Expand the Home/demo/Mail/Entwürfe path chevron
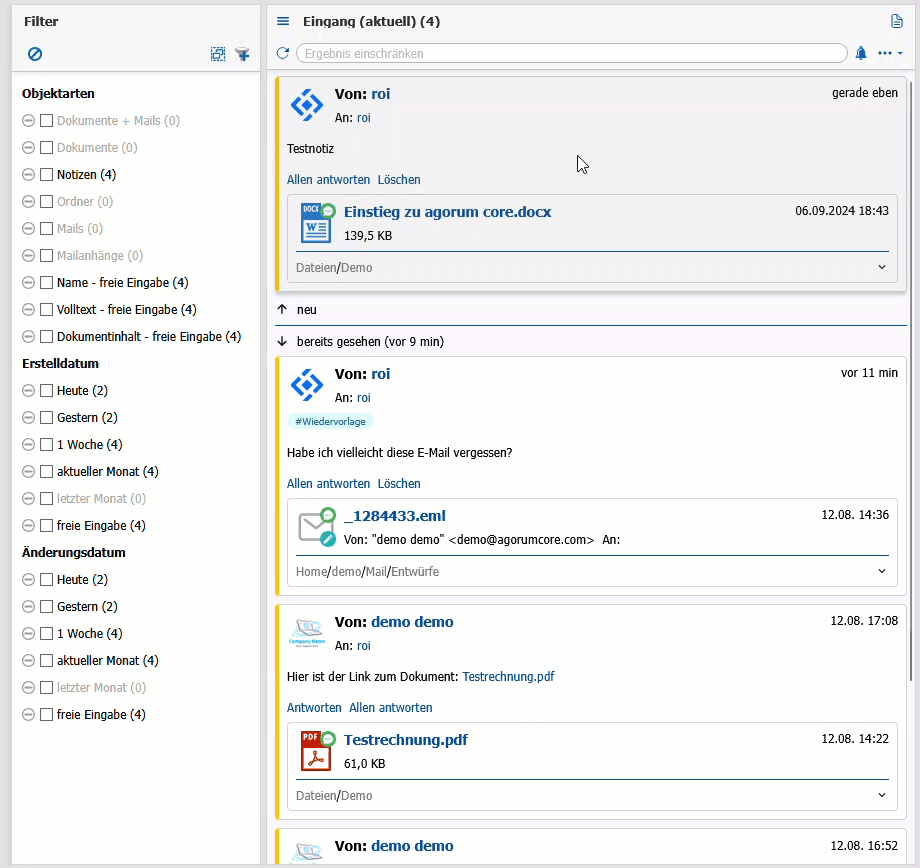This screenshot has width=920, height=868. (882, 571)
